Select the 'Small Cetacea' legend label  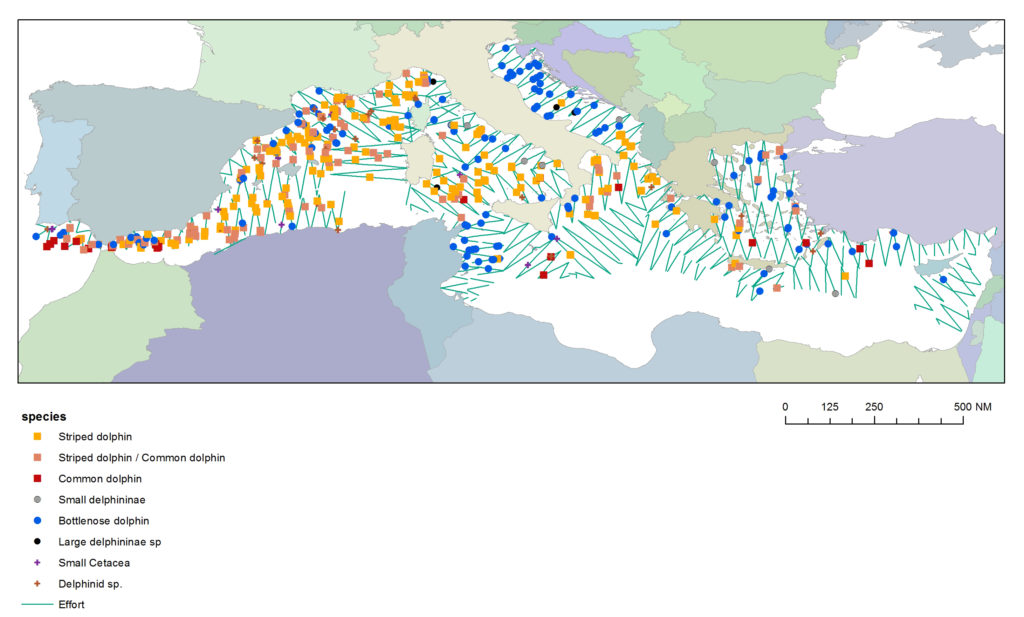pos(94,563)
